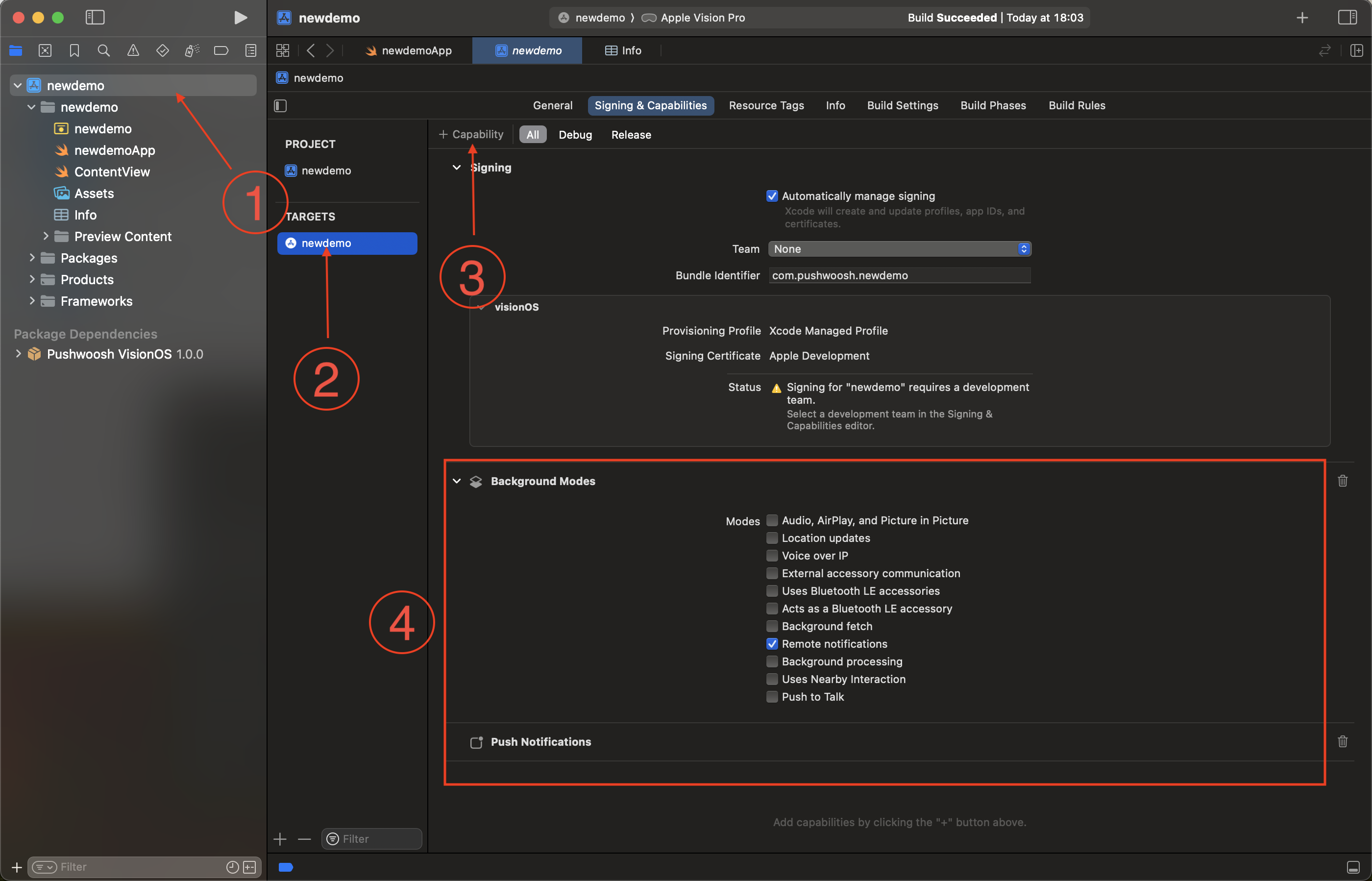Collapse the Background Modes section
Viewport: 1372px width, 881px height.
[457, 481]
